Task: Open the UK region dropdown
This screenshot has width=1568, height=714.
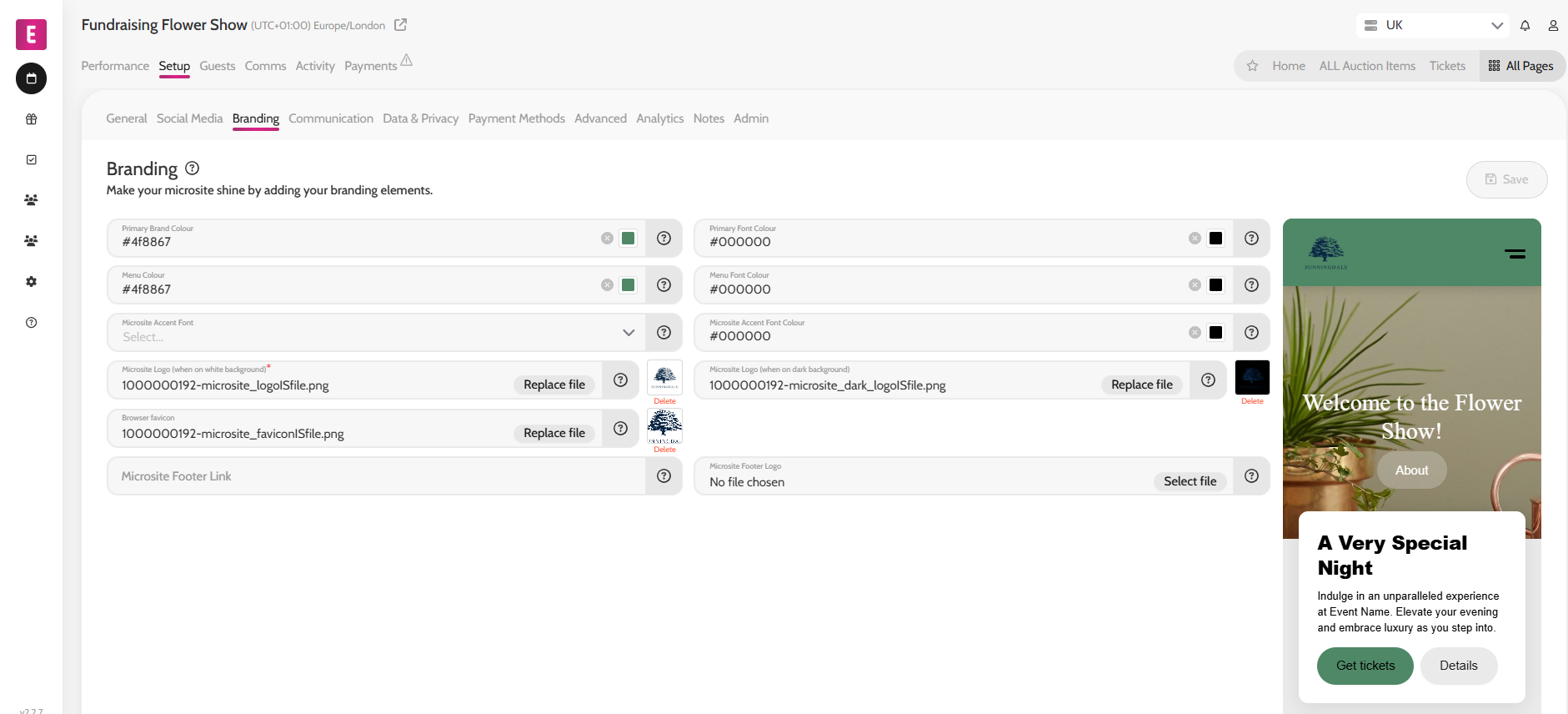Action: point(1434,26)
